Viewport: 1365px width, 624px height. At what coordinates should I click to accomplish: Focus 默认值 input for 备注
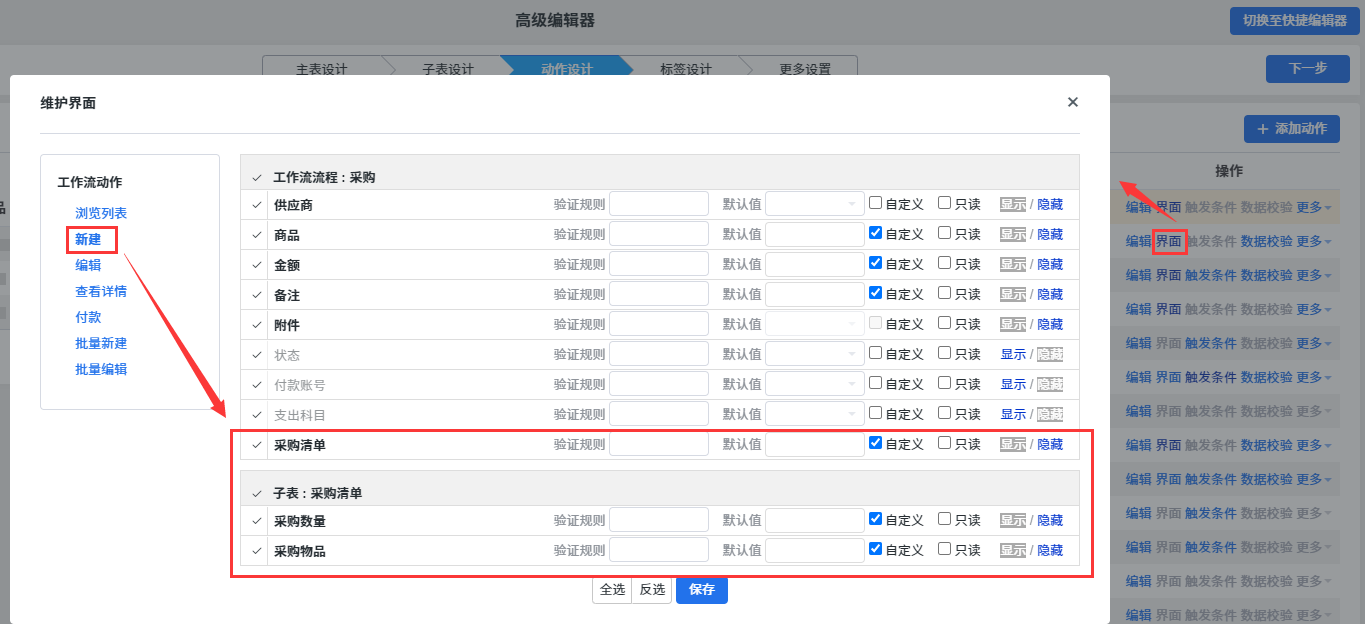(x=815, y=294)
